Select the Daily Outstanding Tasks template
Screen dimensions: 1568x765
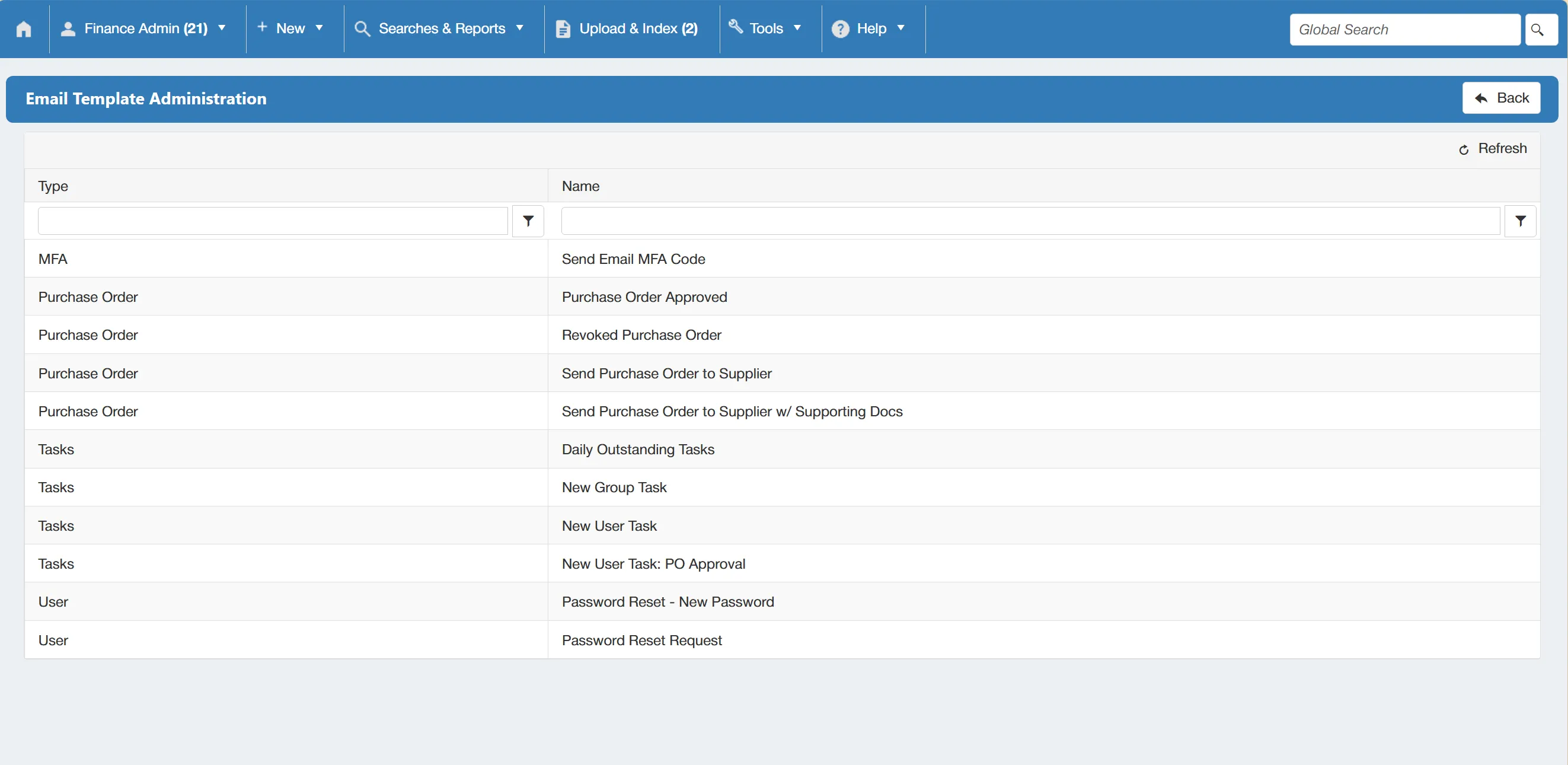pyautogui.click(x=638, y=450)
